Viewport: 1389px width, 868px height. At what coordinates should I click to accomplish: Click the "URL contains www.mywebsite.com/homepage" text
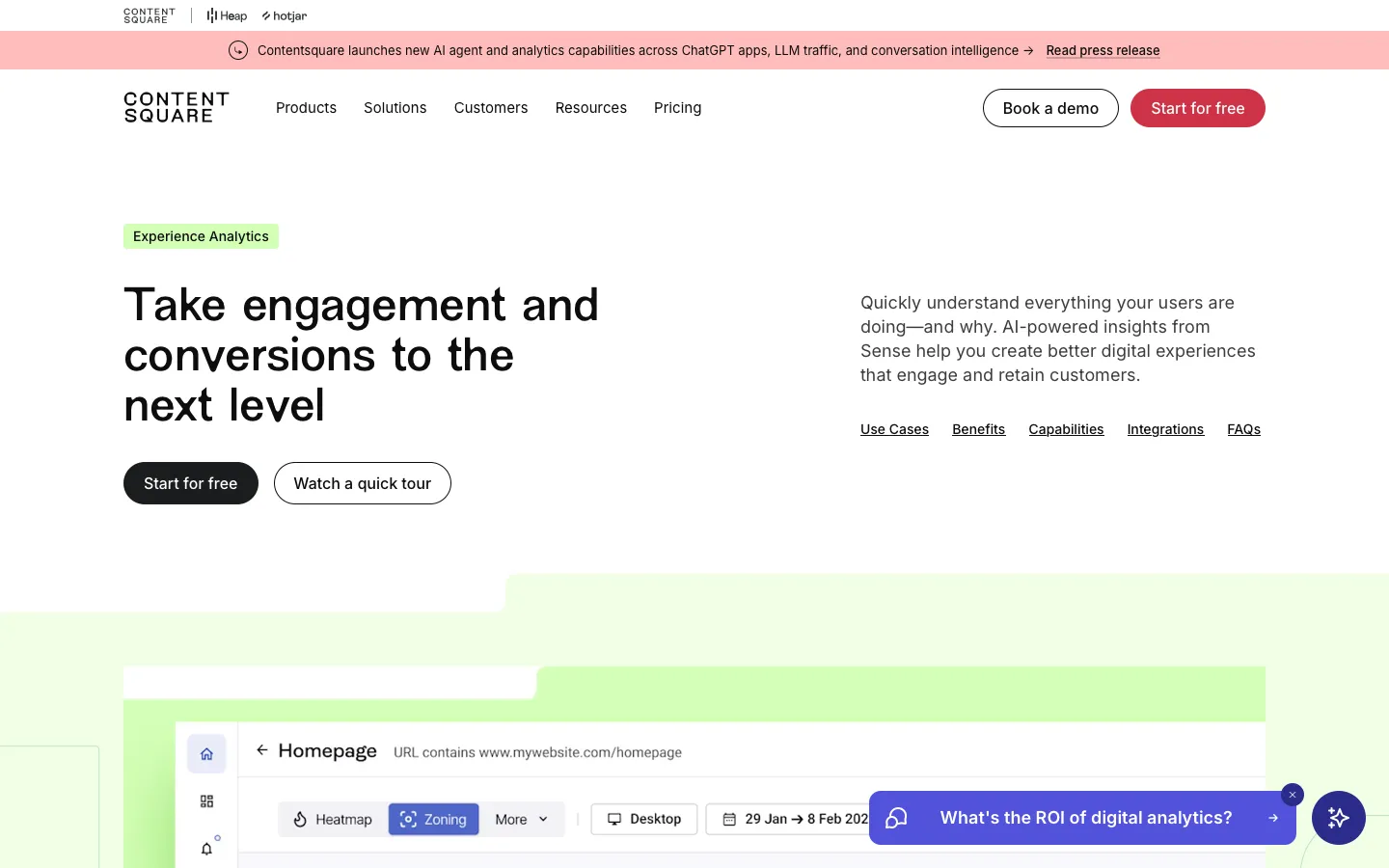537,752
